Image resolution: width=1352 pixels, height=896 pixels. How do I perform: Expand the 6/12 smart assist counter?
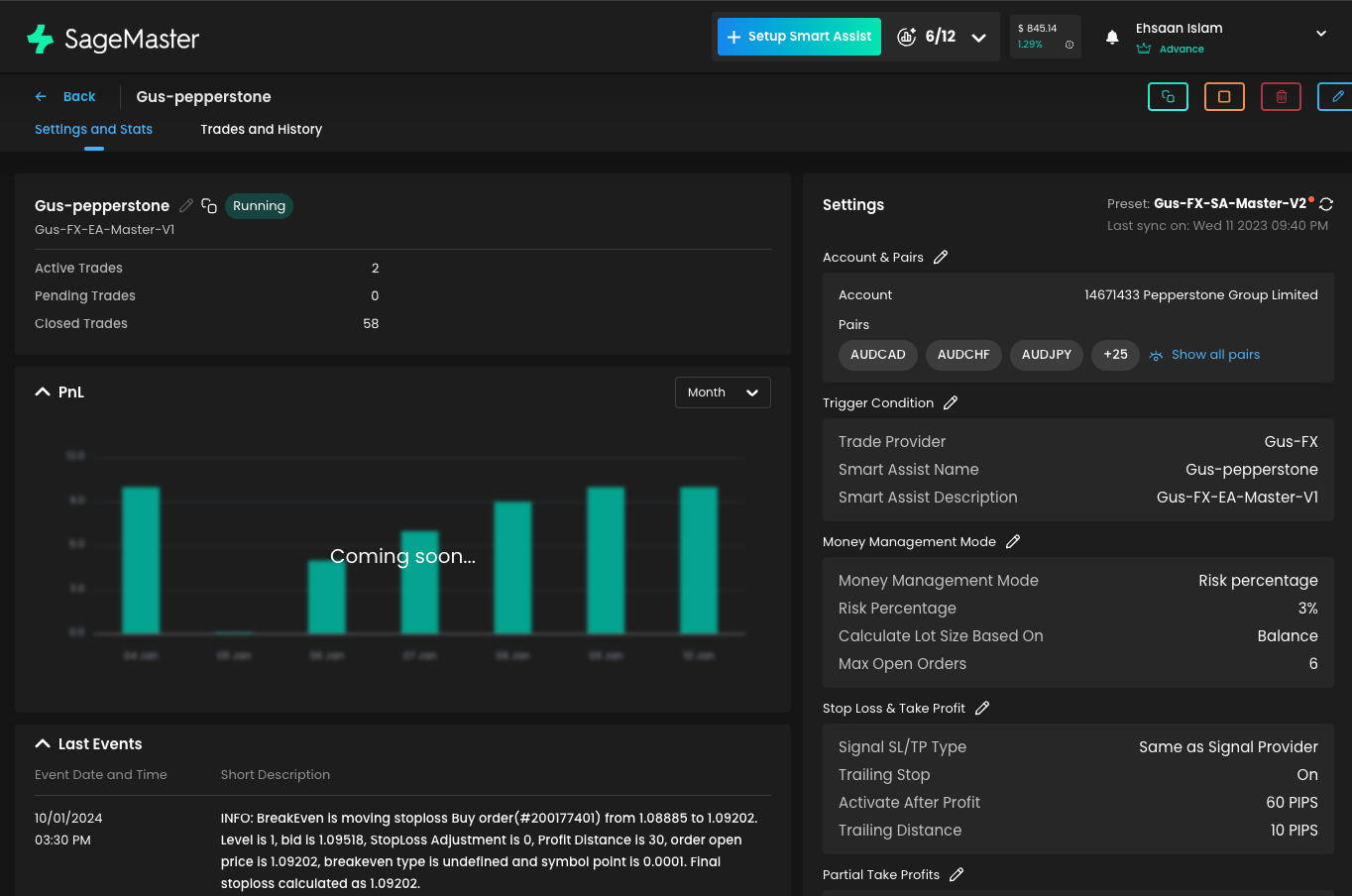(x=978, y=38)
